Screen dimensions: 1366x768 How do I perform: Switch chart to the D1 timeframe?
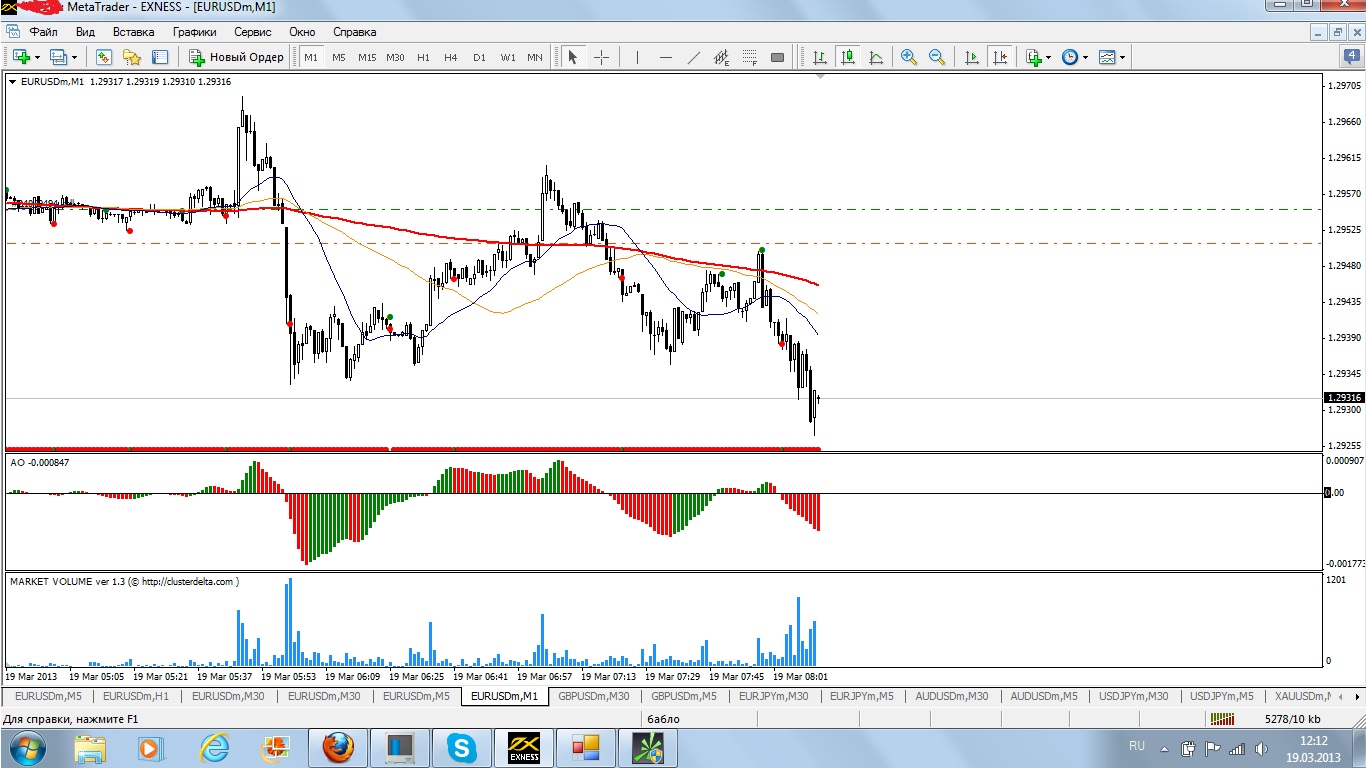pos(480,57)
